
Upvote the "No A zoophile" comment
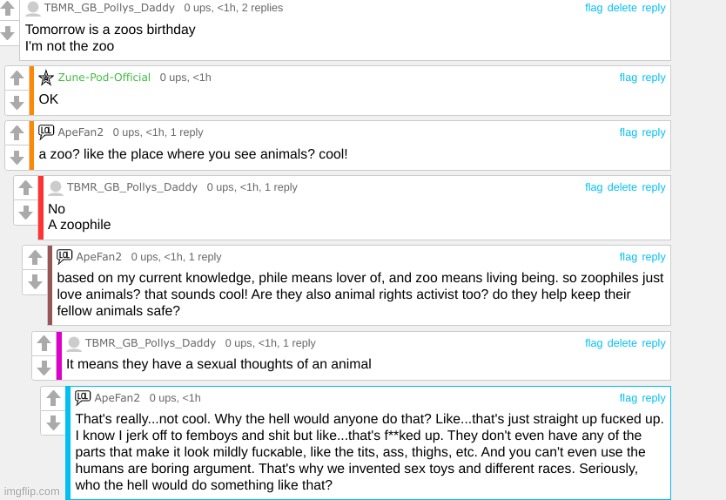(x=25, y=189)
